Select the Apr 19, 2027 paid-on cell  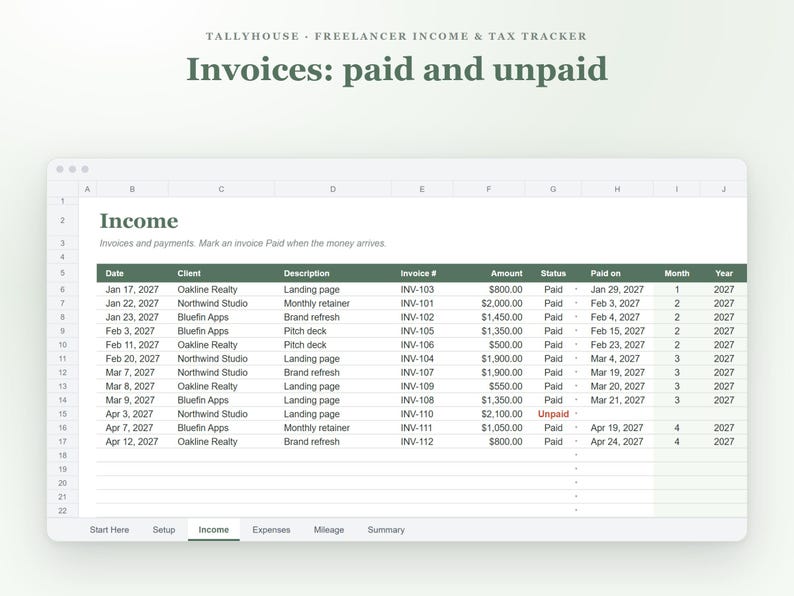click(x=617, y=427)
